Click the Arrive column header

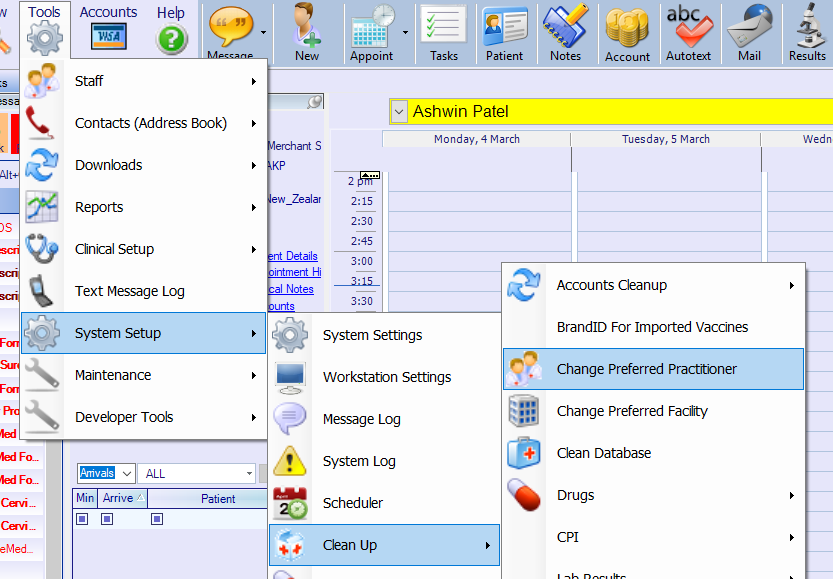123,498
